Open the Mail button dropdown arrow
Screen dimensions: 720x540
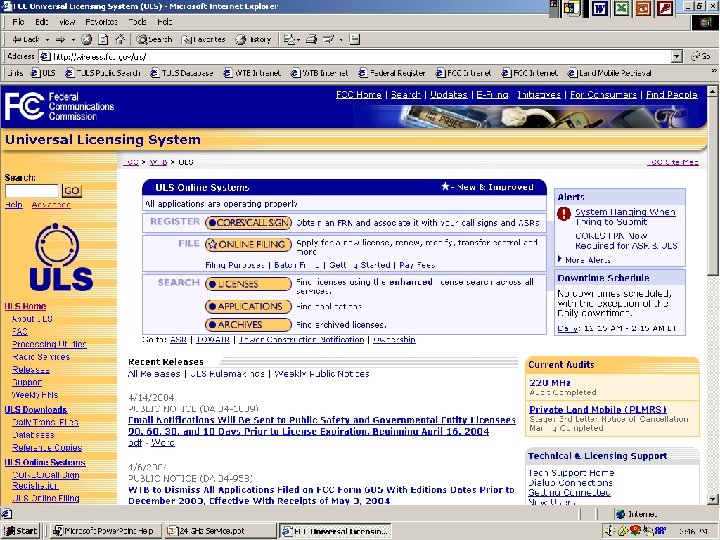pos(298,39)
